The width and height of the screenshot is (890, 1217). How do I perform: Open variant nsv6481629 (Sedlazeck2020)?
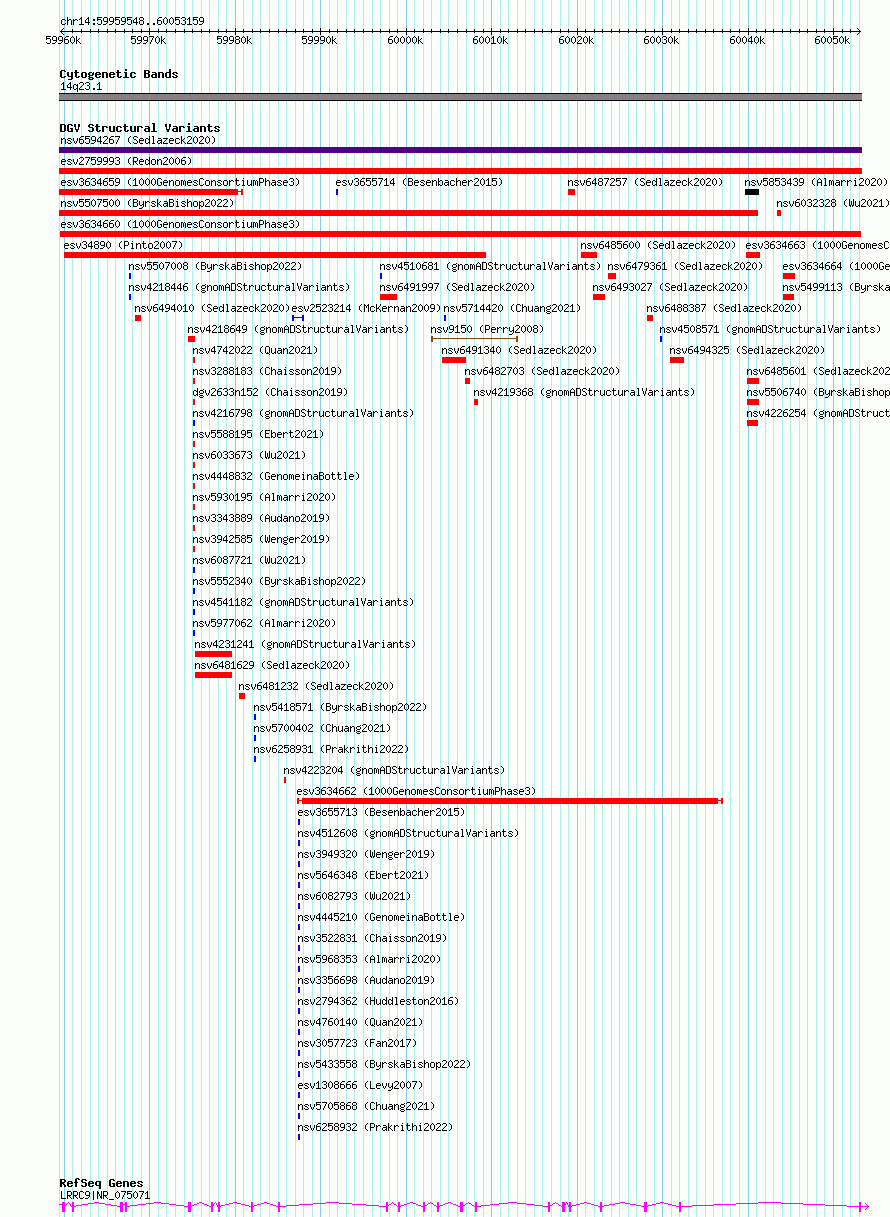[x=272, y=665]
